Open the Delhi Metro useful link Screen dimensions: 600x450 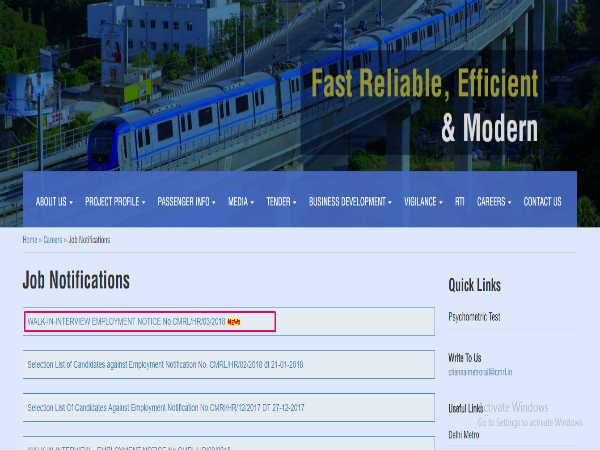(463, 435)
